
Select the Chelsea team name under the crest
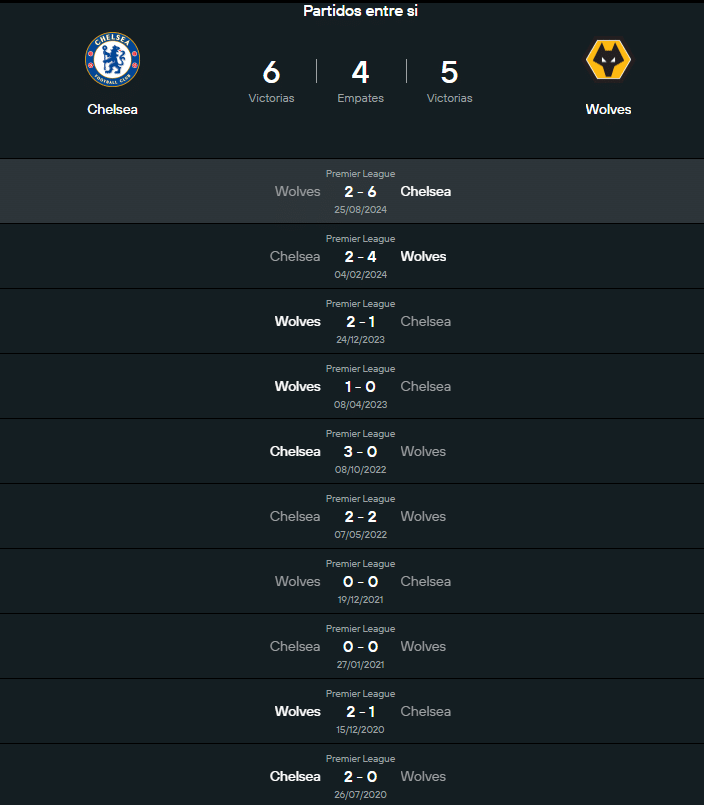point(112,110)
